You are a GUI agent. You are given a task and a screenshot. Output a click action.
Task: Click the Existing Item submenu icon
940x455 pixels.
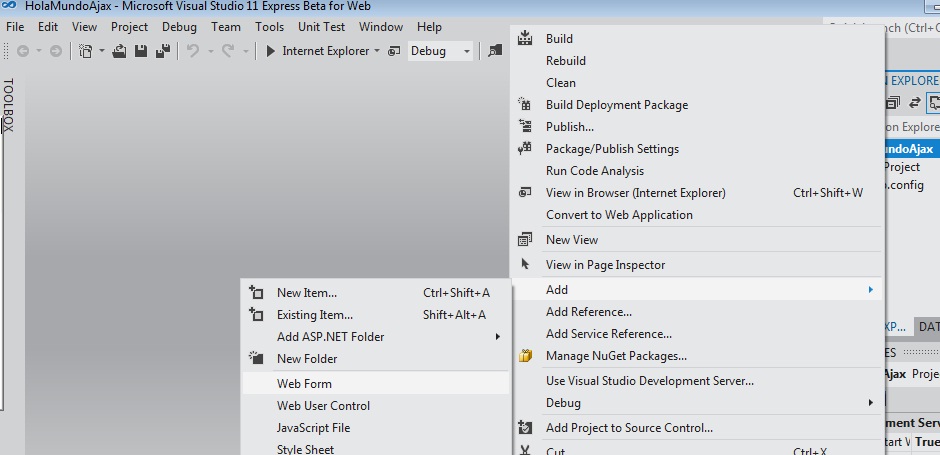(x=256, y=315)
